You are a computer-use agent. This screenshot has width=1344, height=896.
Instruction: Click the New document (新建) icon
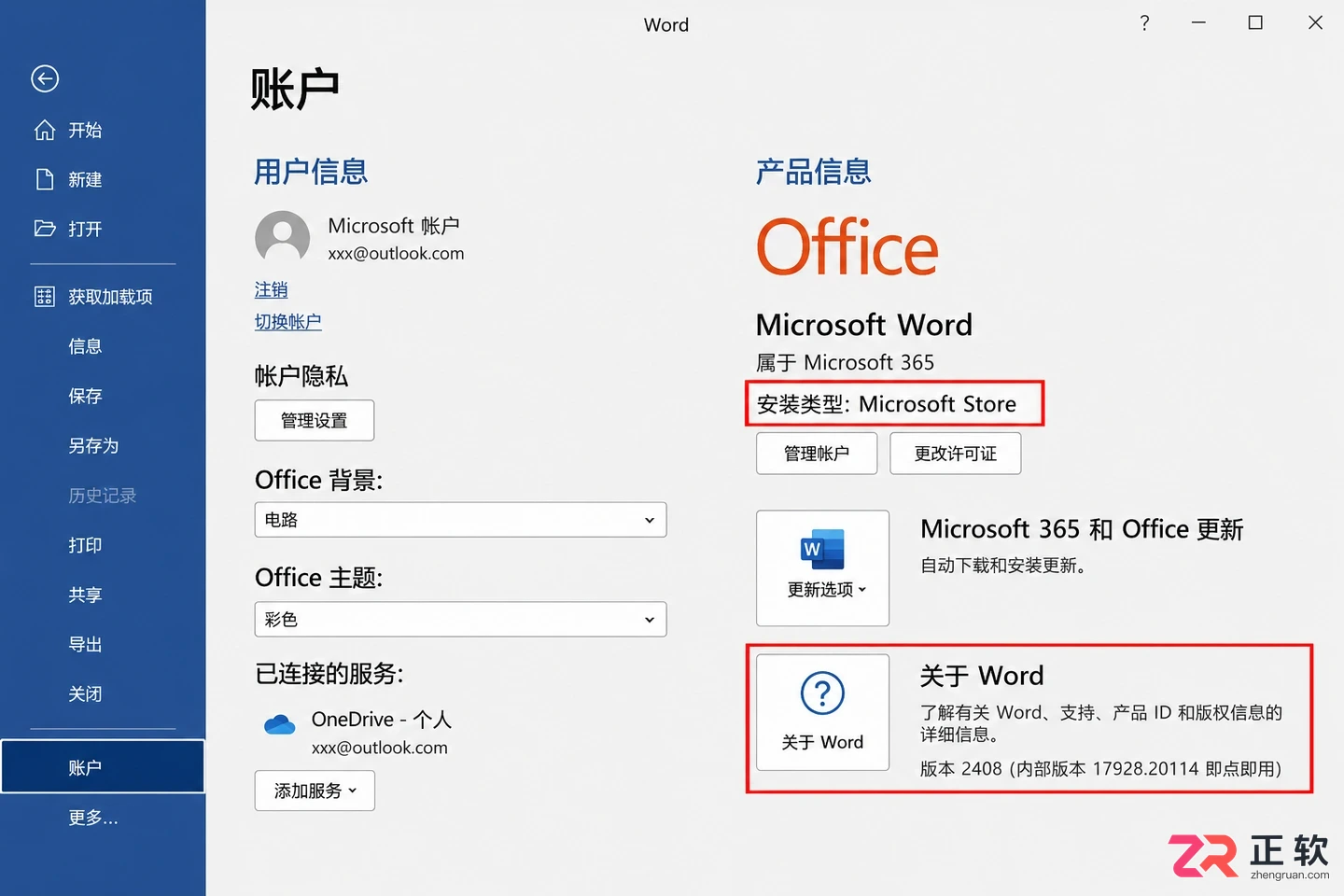[x=45, y=179]
